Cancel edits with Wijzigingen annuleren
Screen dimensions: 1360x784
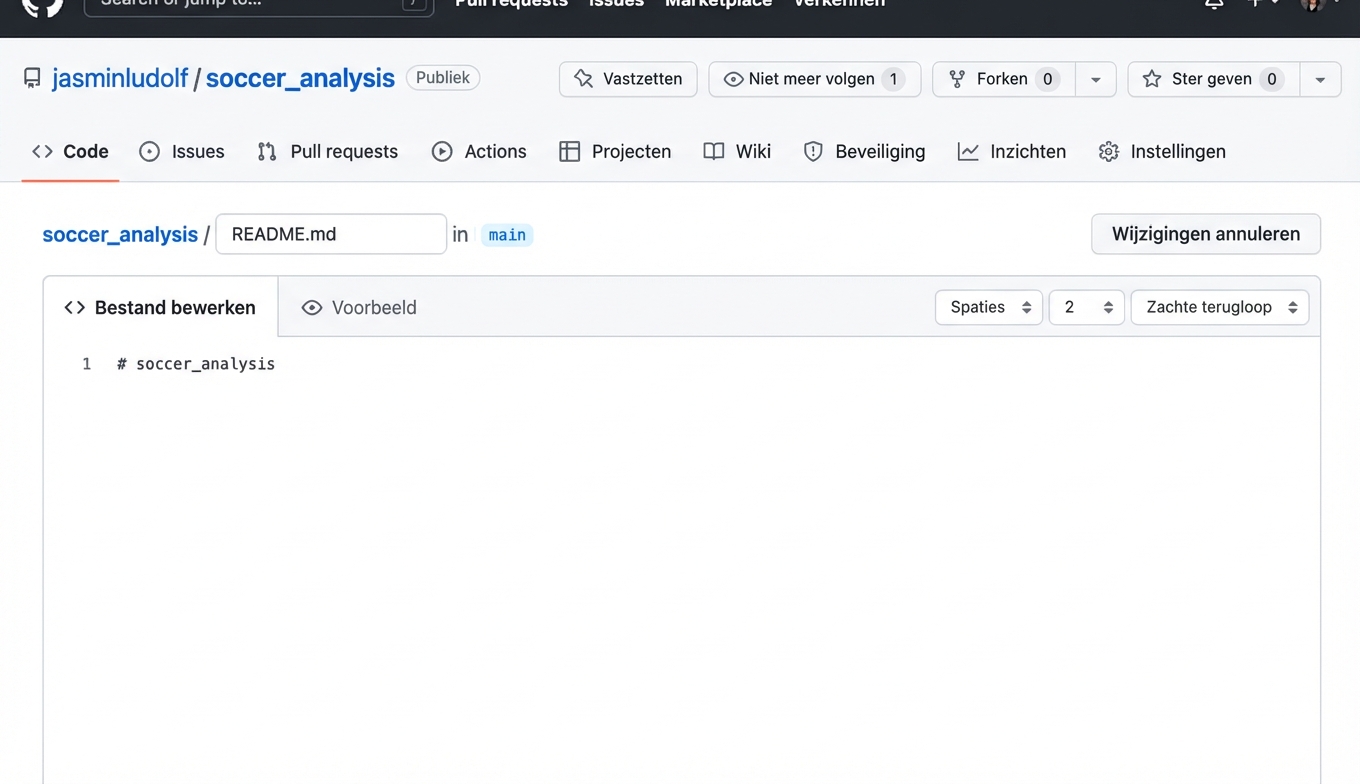(1205, 234)
